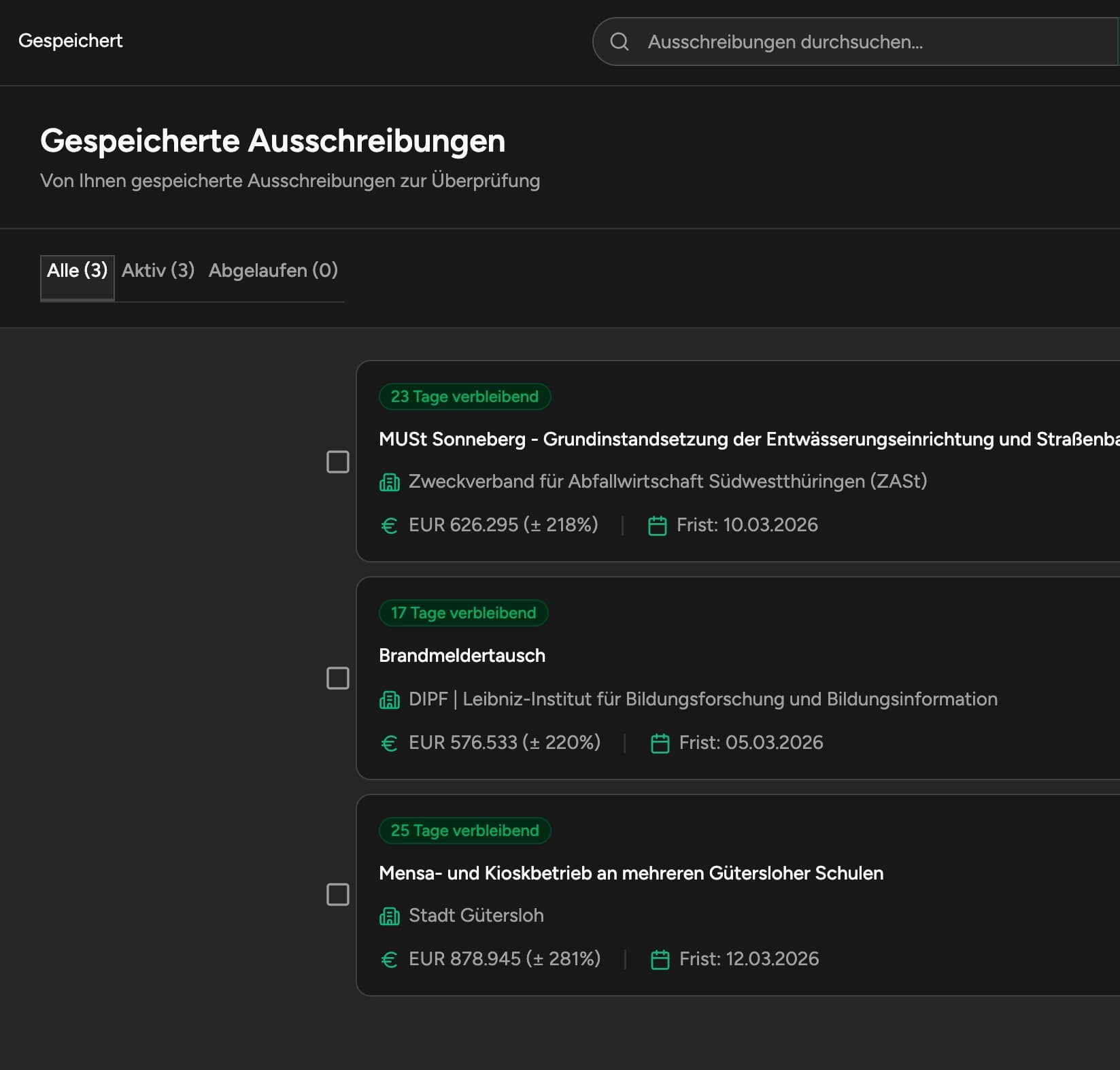
Task: Click calendar icon beside Frist: 10.03.2026
Action: 658,526
